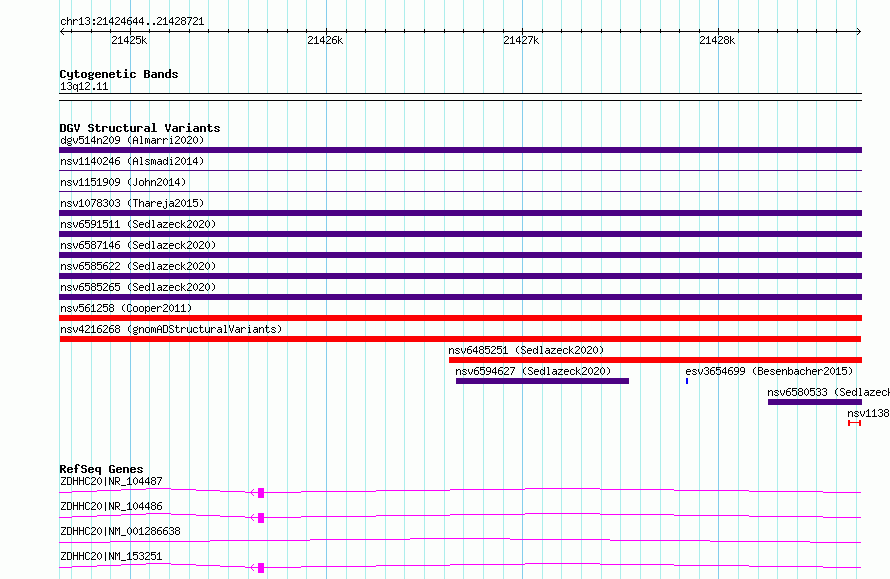Click DGV Structural Variants track title

pos(140,128)
